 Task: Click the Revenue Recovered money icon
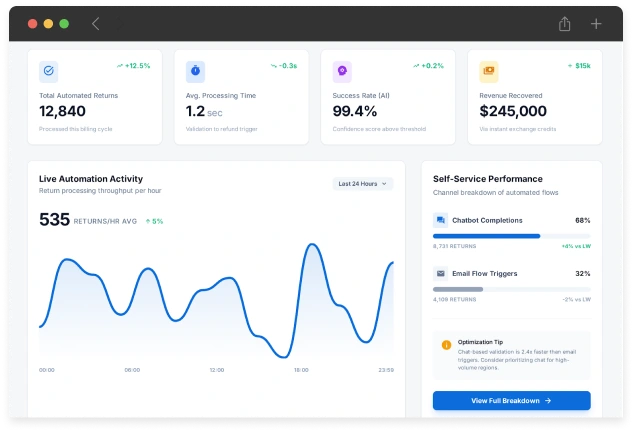coord(489,71)
